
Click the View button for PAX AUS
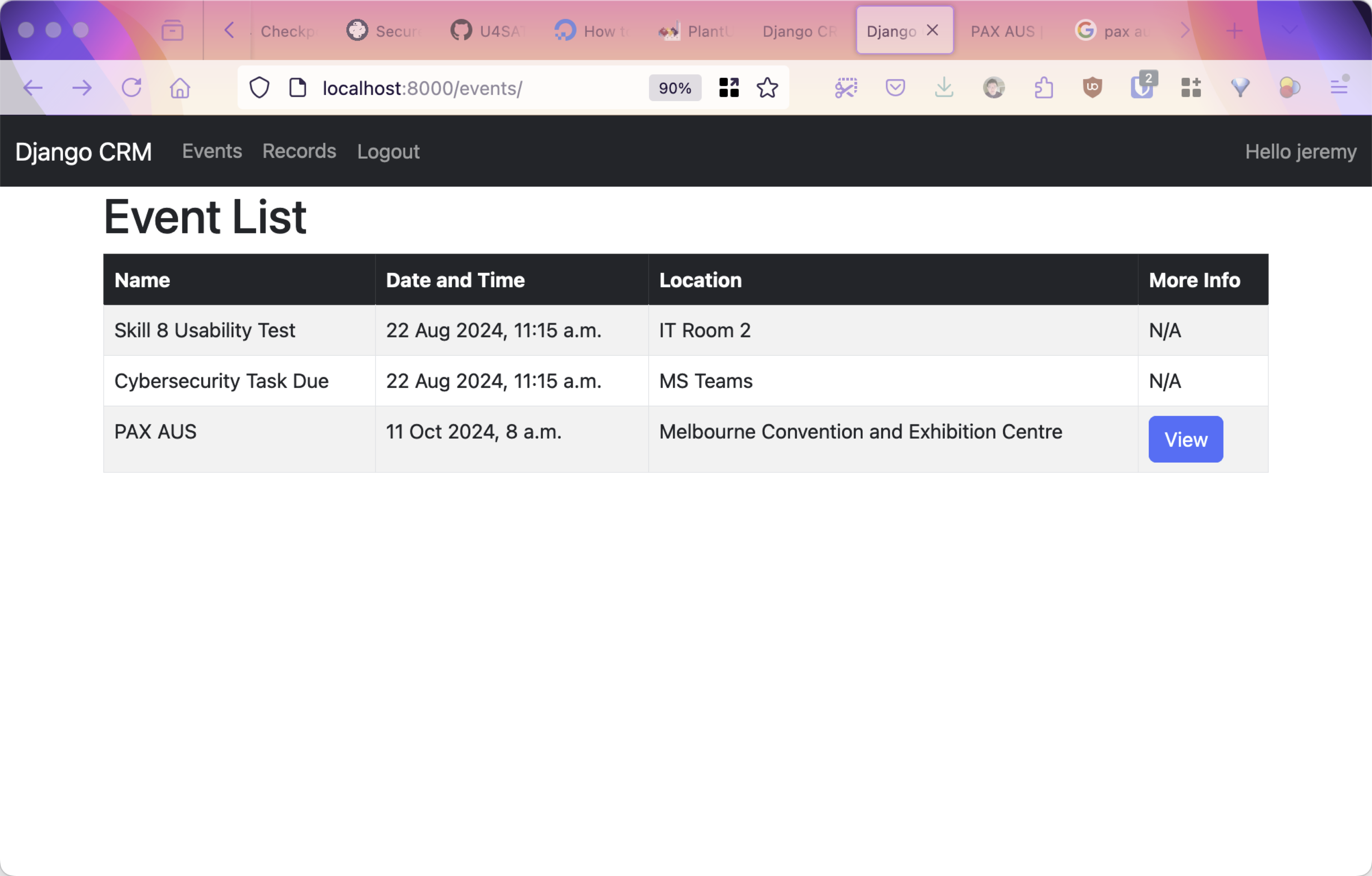[1185, 439]
